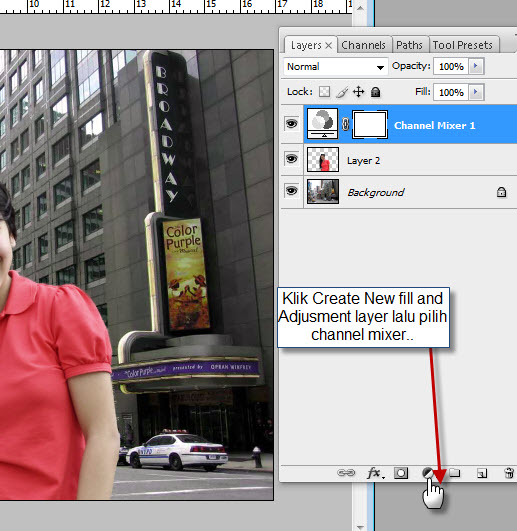Create a new layer group folder
Image resolution: width=517 pixels, height=531 pixels.
pos(455,472)
